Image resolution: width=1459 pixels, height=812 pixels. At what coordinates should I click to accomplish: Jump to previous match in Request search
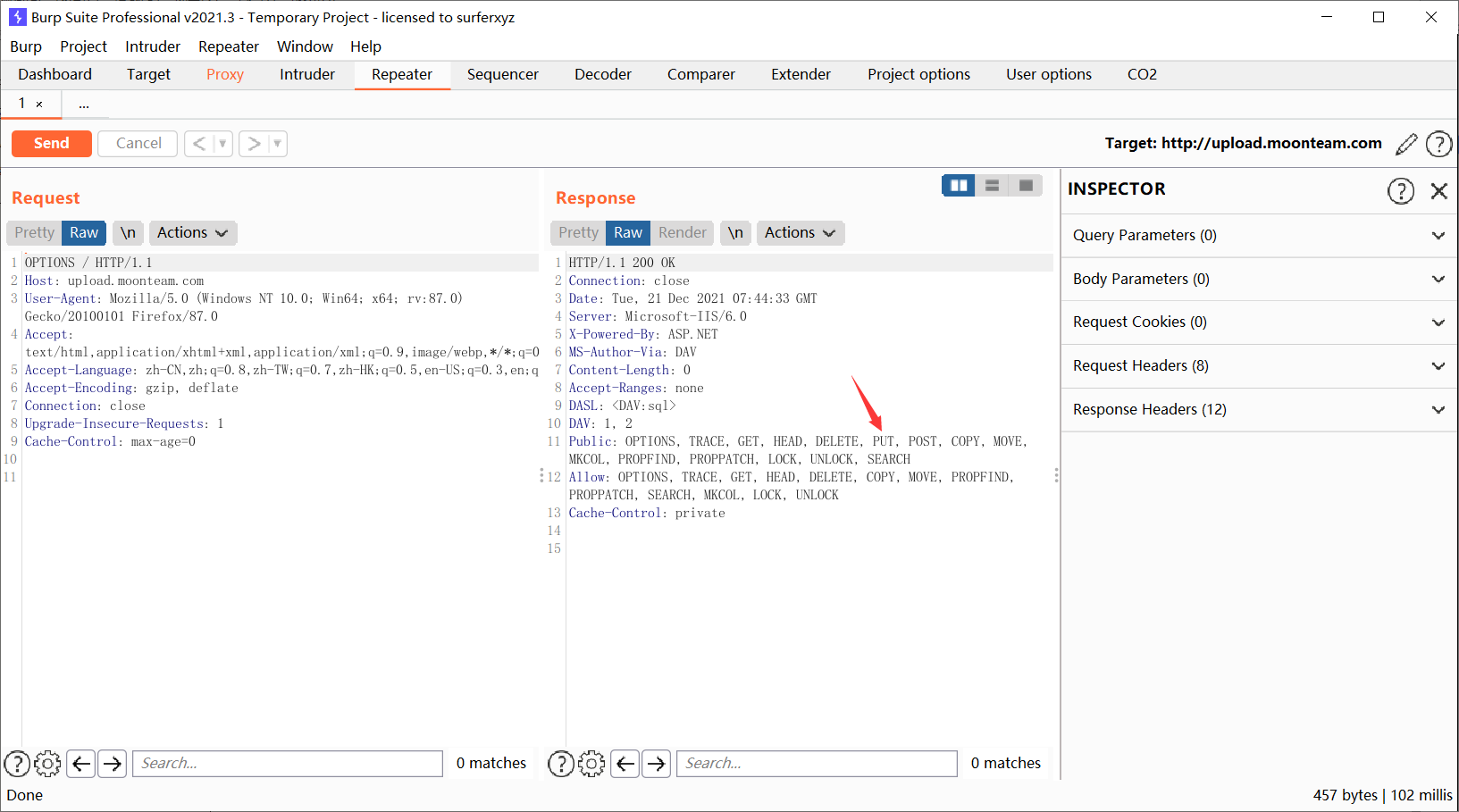click(81, 764)
